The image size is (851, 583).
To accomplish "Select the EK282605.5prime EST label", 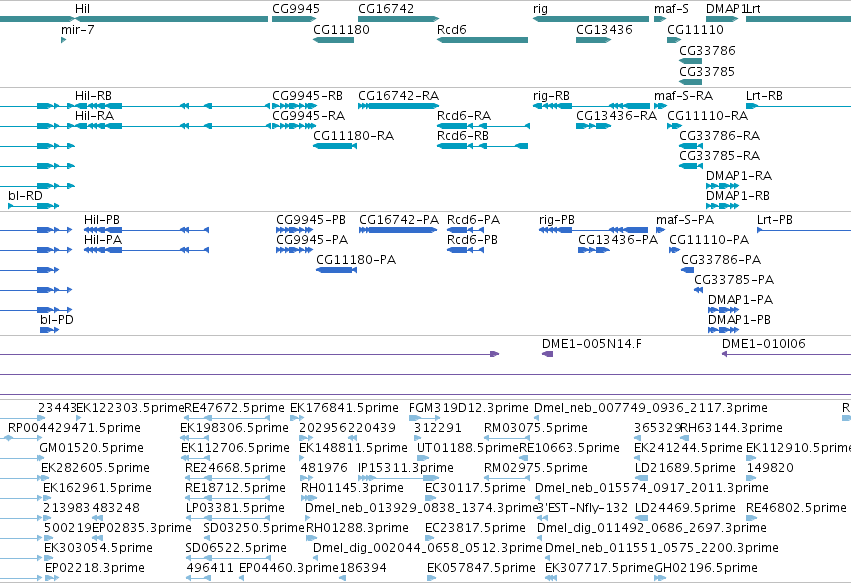I will click(95, 467).
